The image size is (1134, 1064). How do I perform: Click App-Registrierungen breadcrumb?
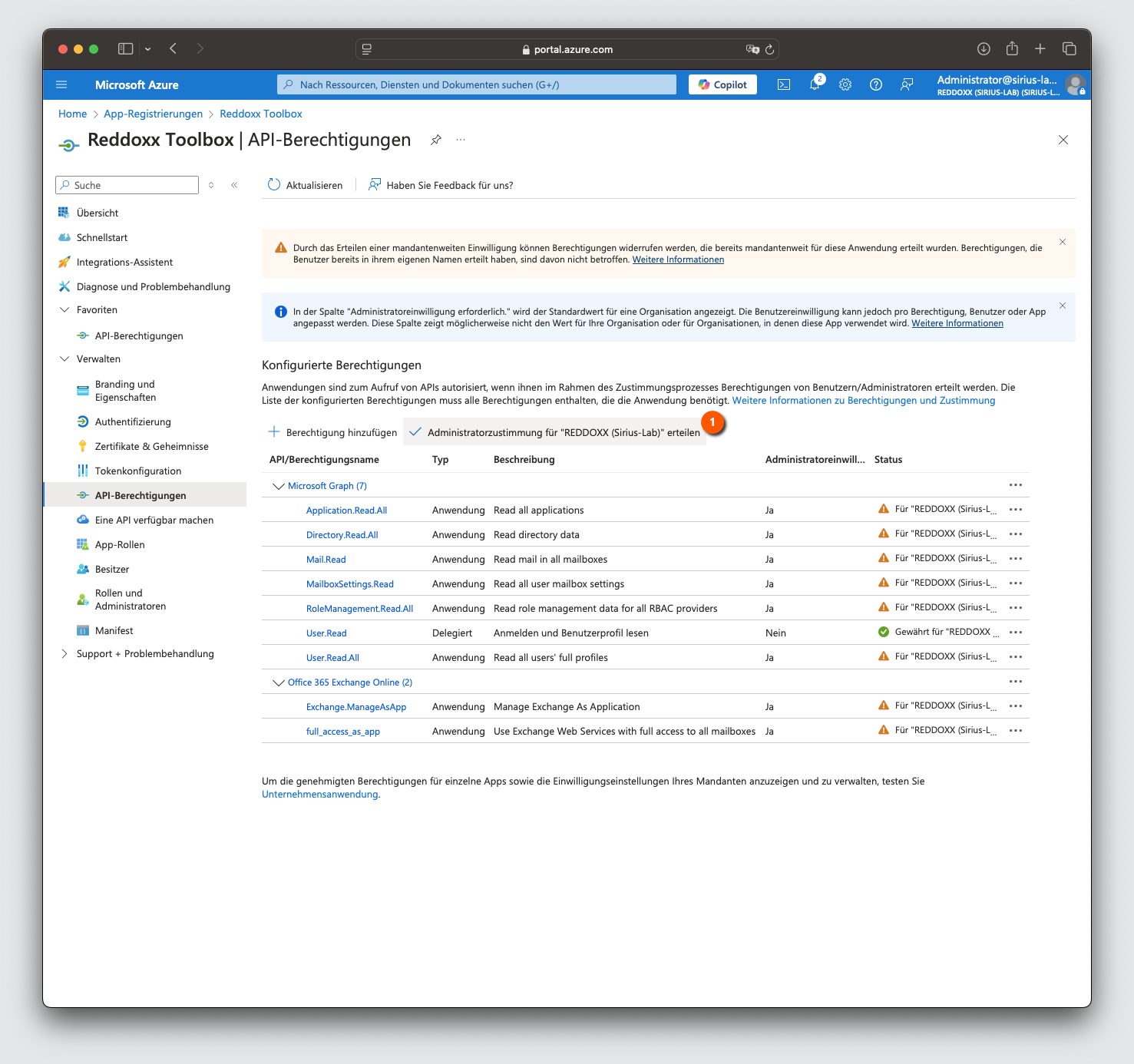click(154, 114)
